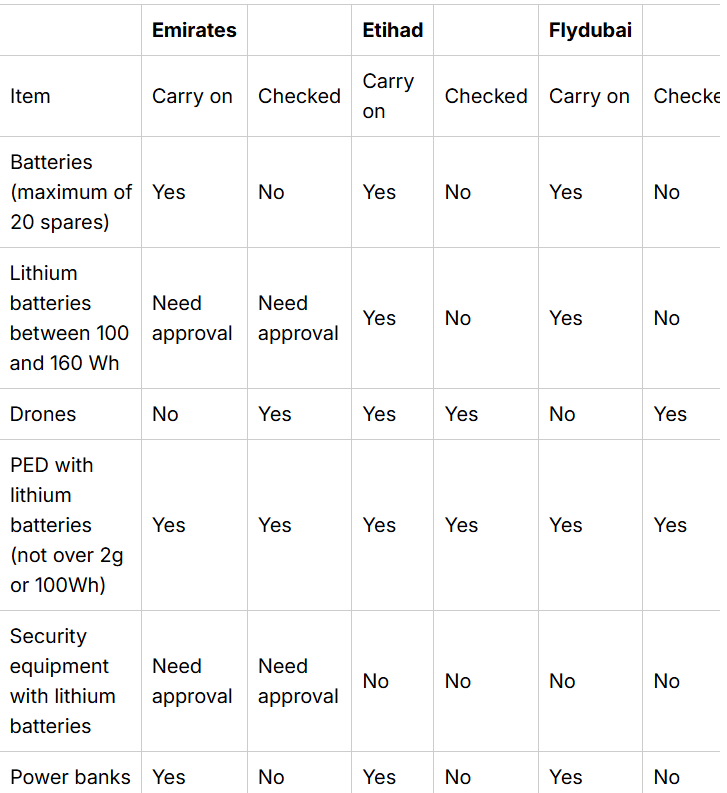Click Emirates checked "Need approval" in security equipment row
Image resolution: width=727 pixels, height=793 pixels.
(298, 681)
